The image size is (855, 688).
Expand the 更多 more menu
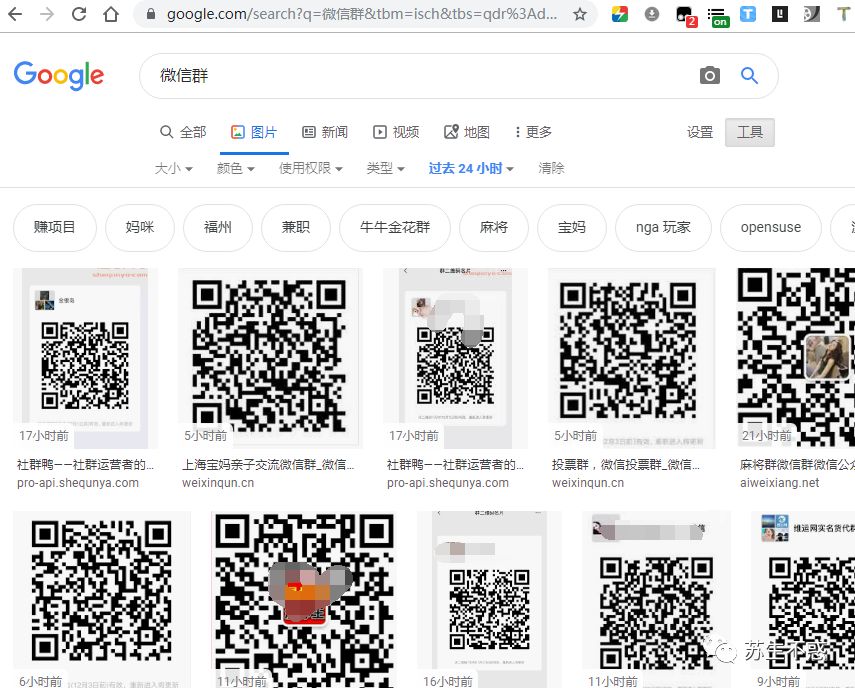(x=533, y=132)
